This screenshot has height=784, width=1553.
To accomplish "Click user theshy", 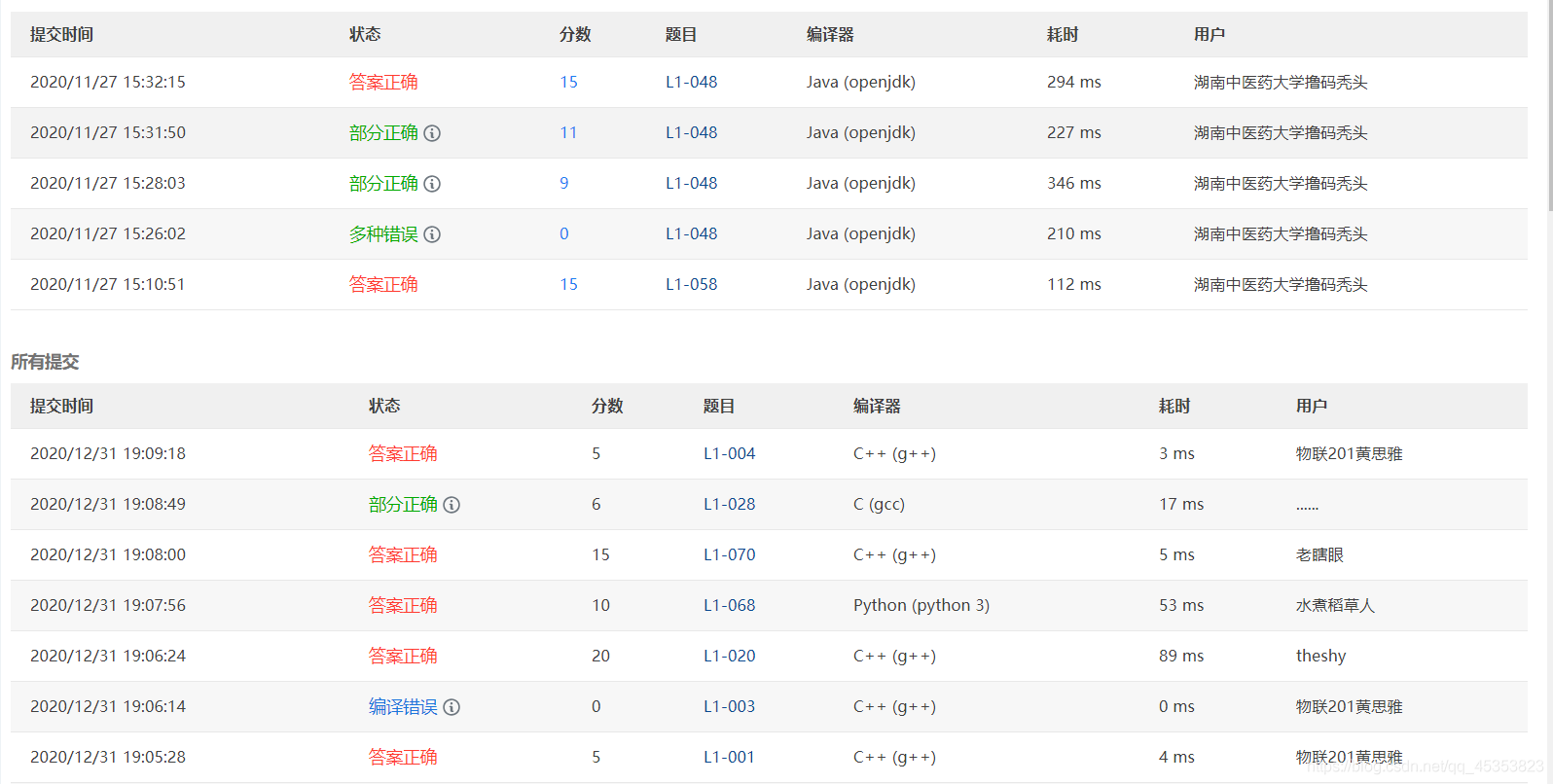I will [x=1320, y=656].
